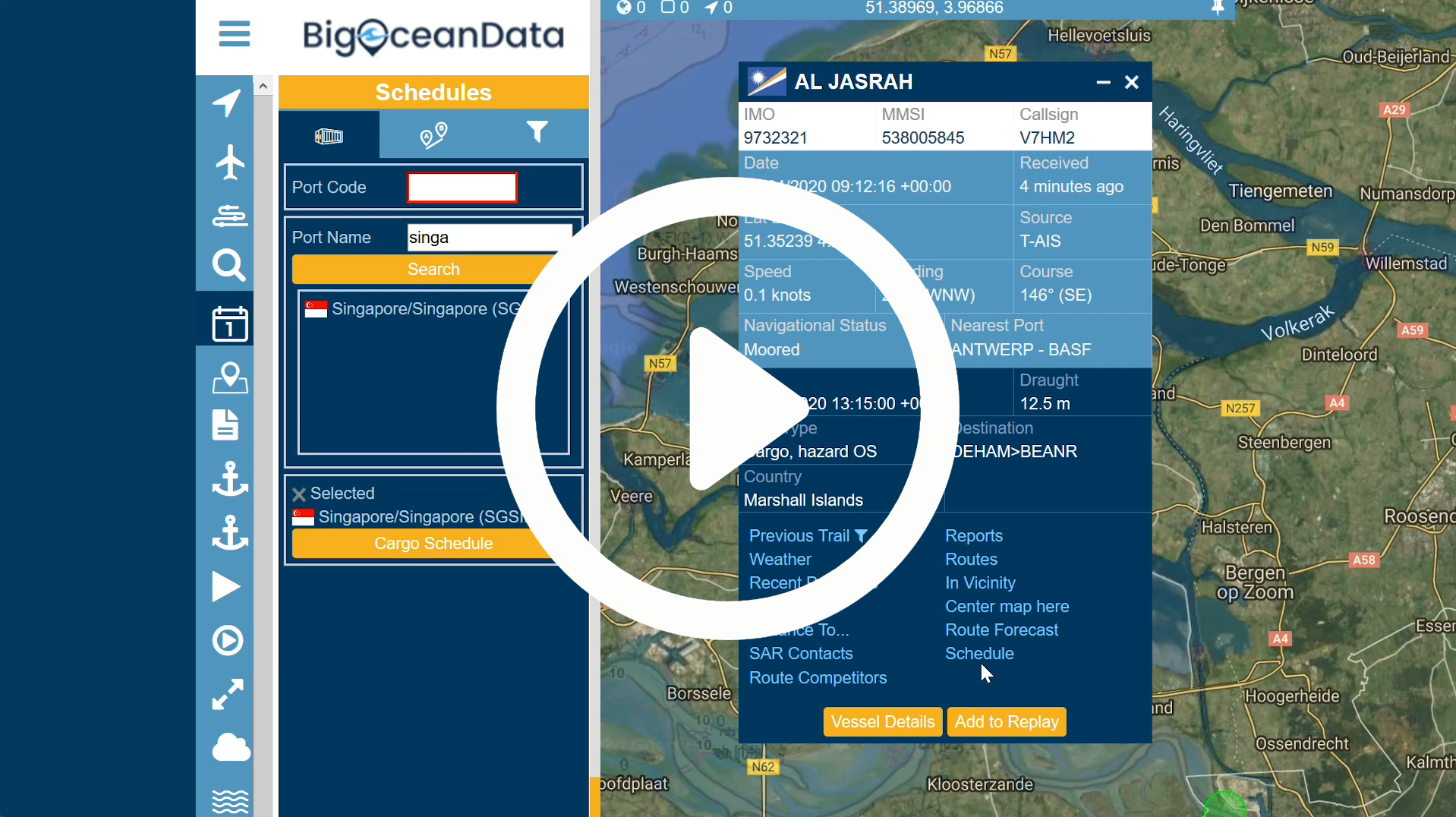Viewport: 1456px width, 817px height.
Task: Click the sidebar scroll up arrow
Action: click(263, 86)
